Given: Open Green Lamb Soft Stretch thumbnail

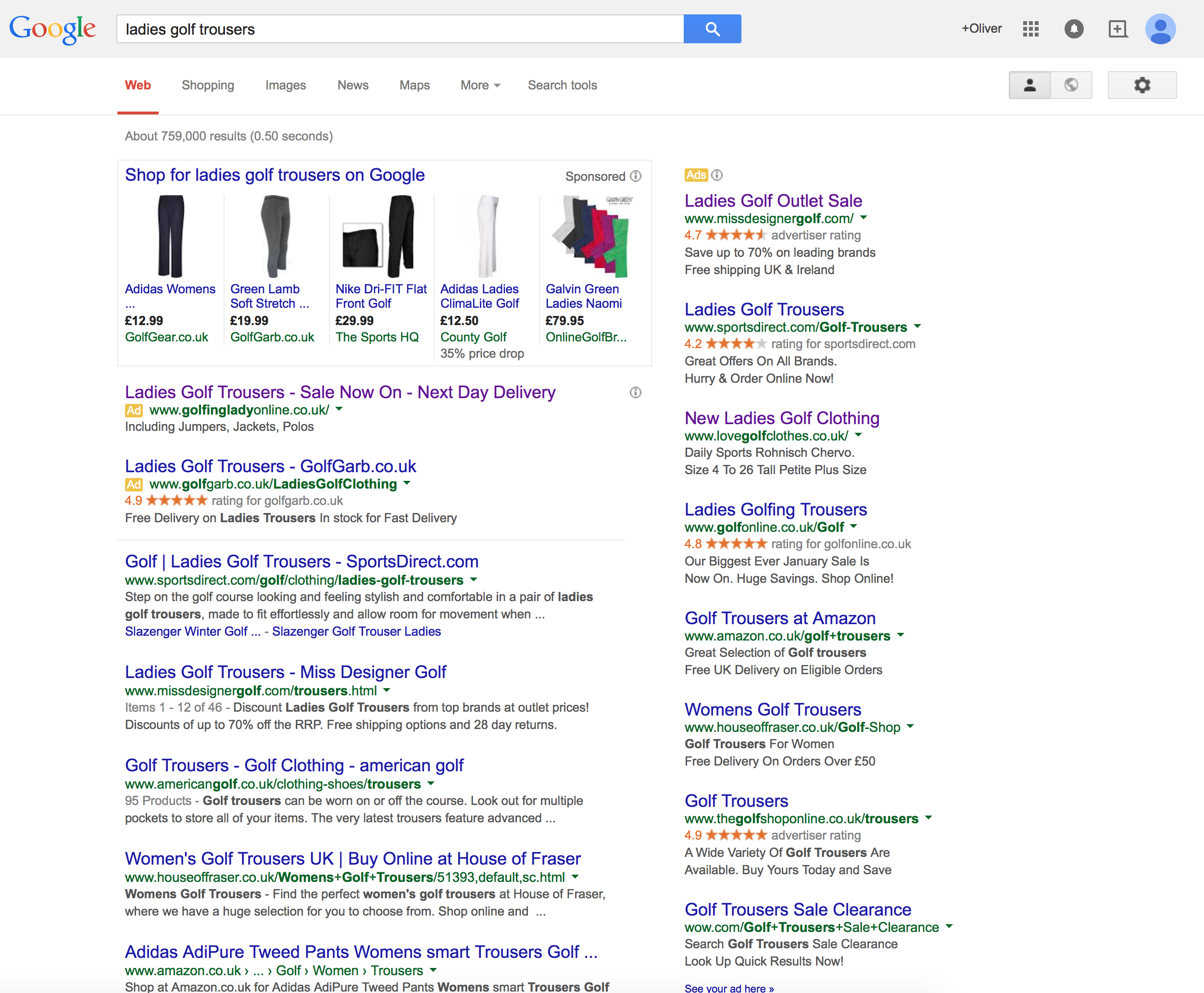Looking at the screenshot, I should click(x=276, y=236).
